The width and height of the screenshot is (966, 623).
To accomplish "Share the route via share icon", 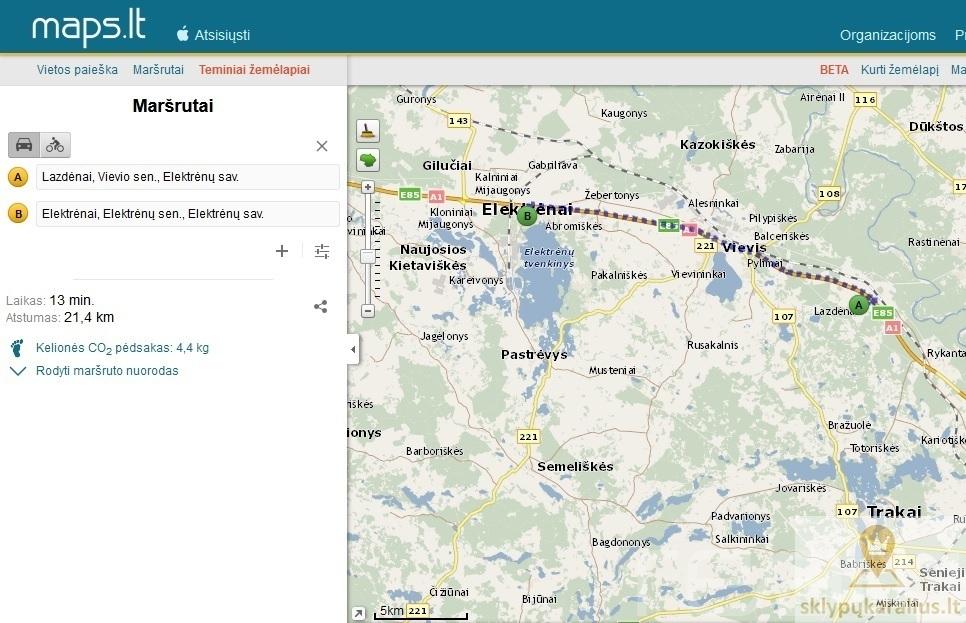I will point(320,306).
